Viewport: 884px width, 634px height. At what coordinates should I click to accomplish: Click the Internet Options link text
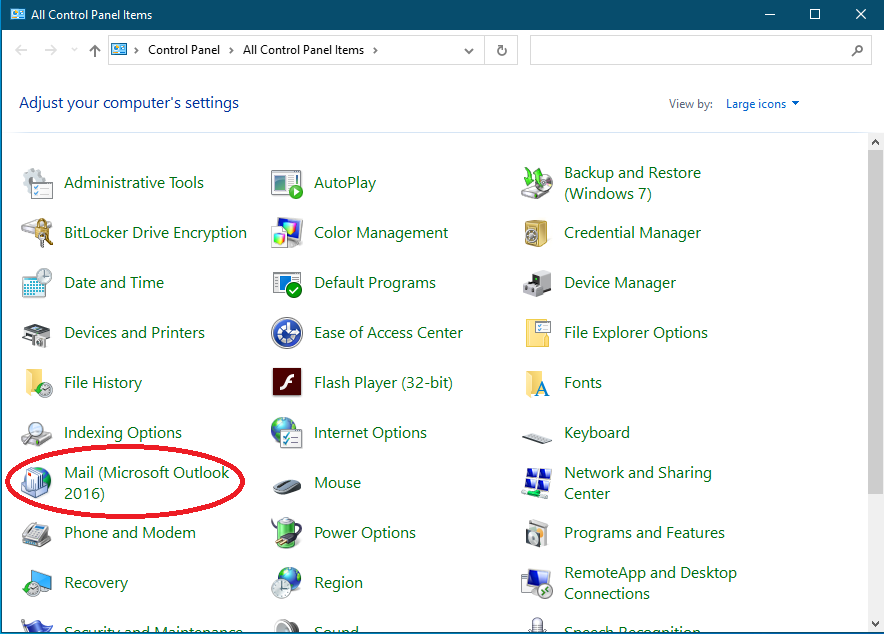370,433
